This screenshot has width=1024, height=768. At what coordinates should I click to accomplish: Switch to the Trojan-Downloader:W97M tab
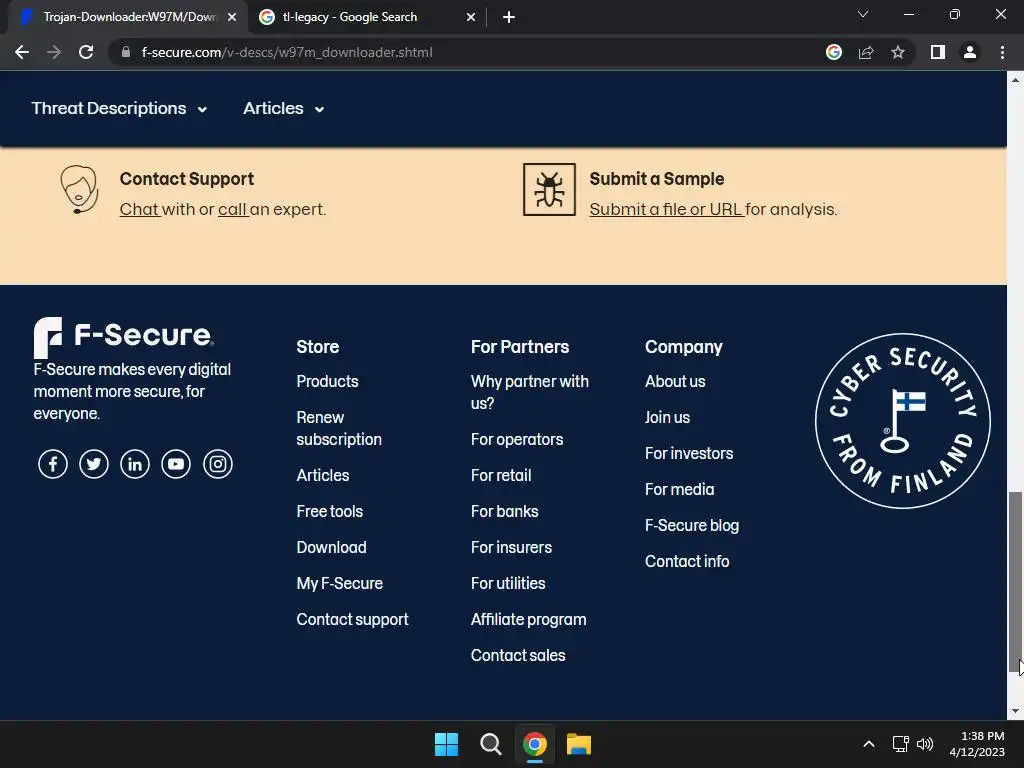(x=129, y=17)
